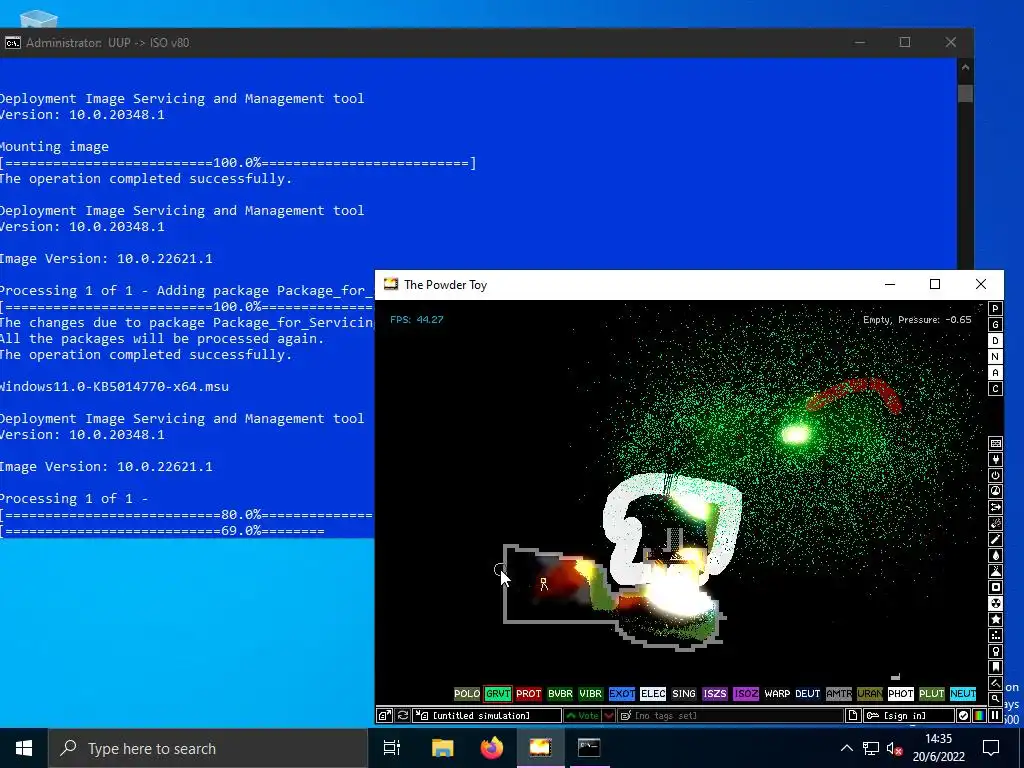The width and height of the screenshot is (1024, 768).
Task: Pause the simulation
Action: [995, 716]
